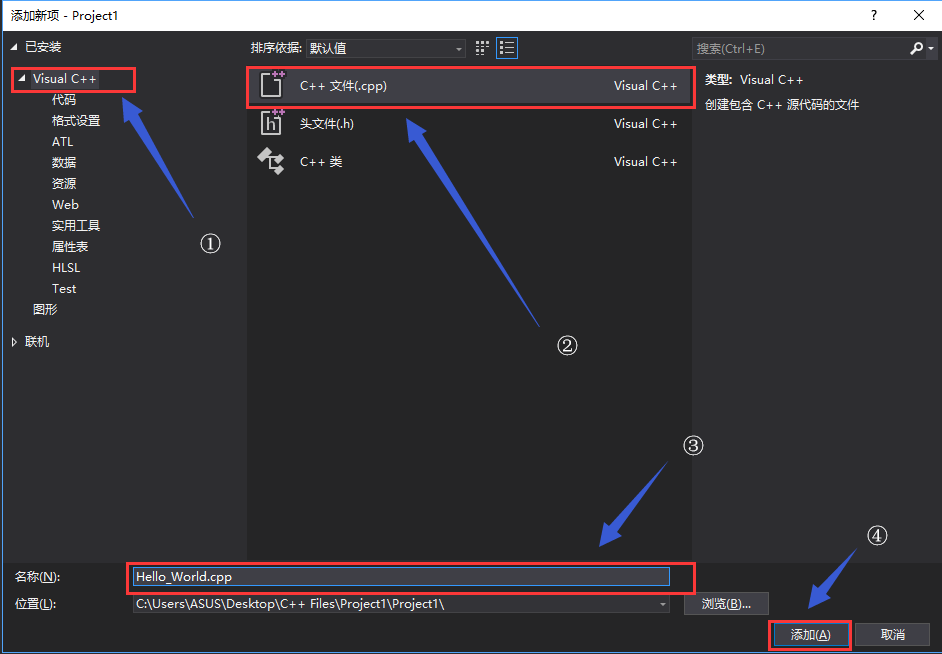942x654 pixels.
Task: Click the 浏览(B)... button
Action: [726, 604]
